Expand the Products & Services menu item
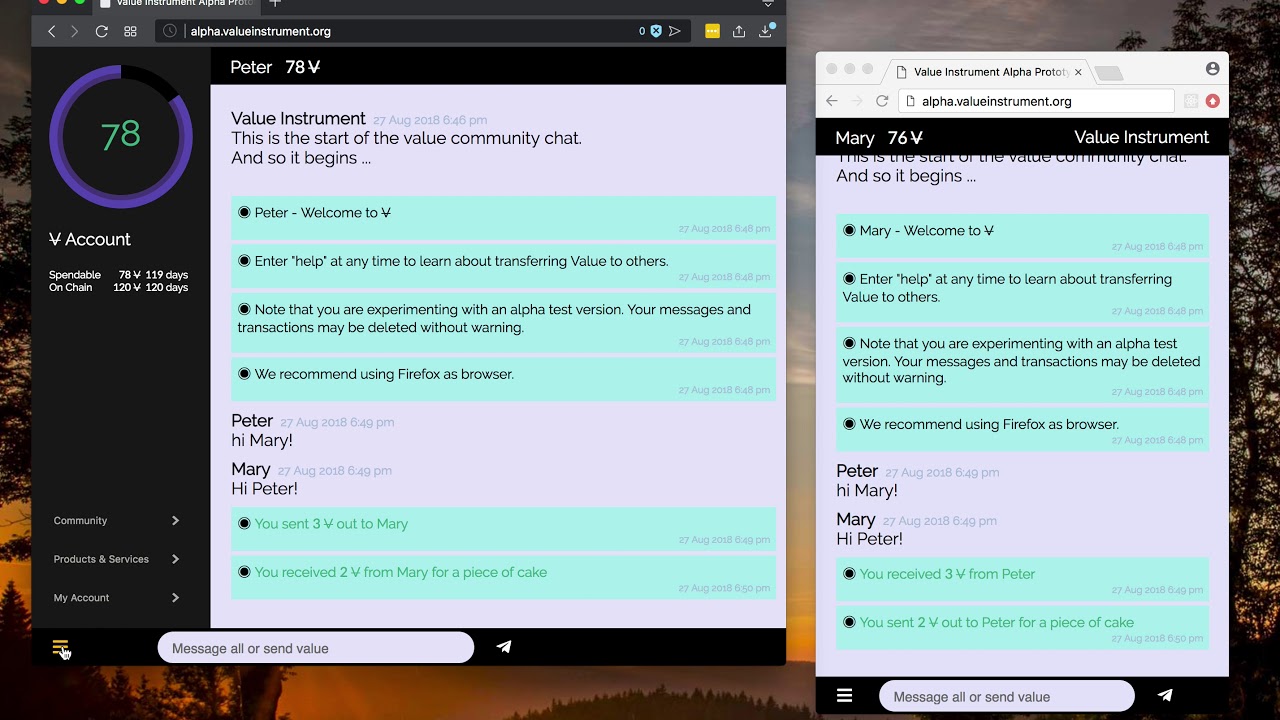 click(116, 559)
